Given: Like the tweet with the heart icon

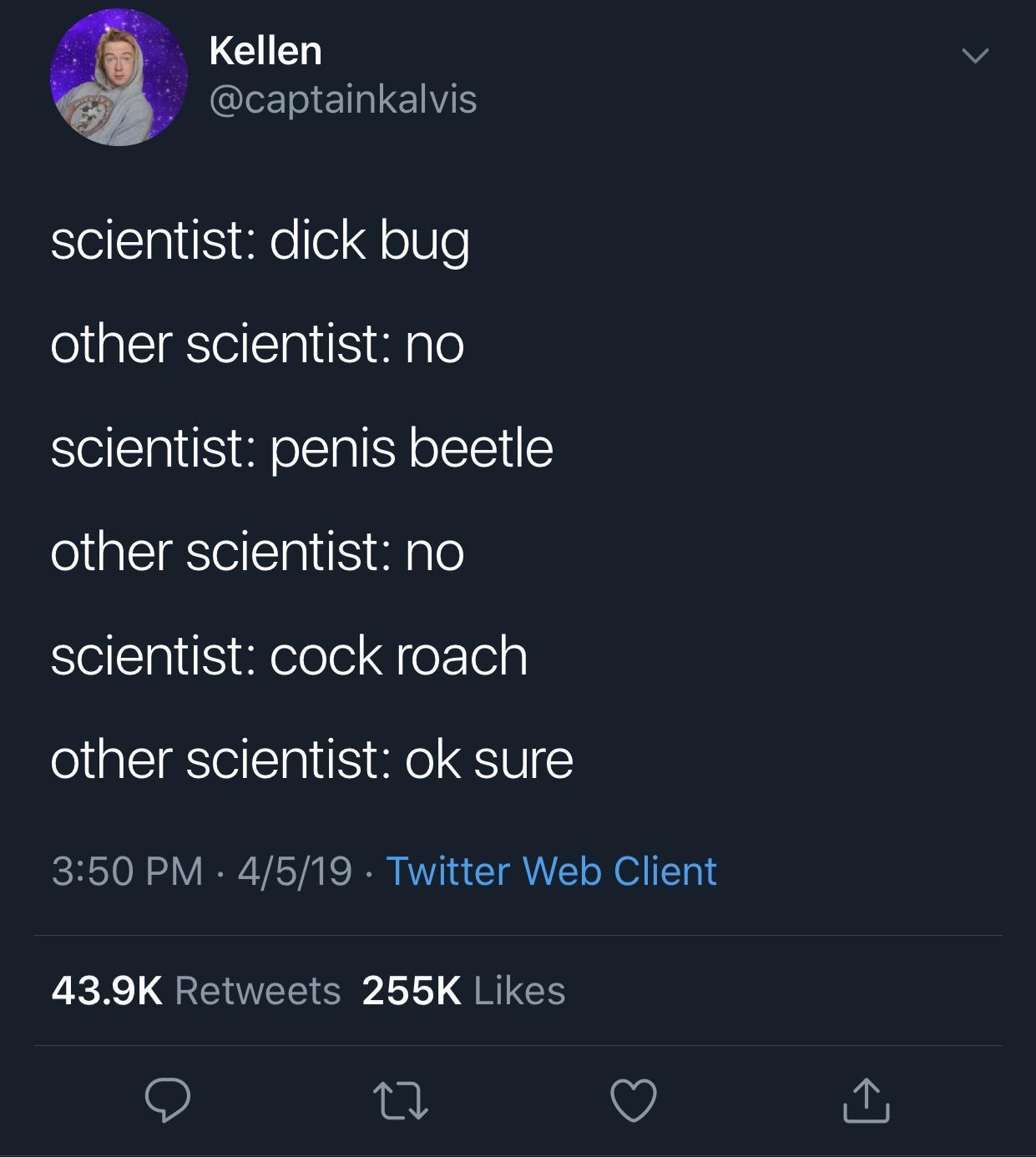Looking at the screenshot, I should tap(634, 1100).
